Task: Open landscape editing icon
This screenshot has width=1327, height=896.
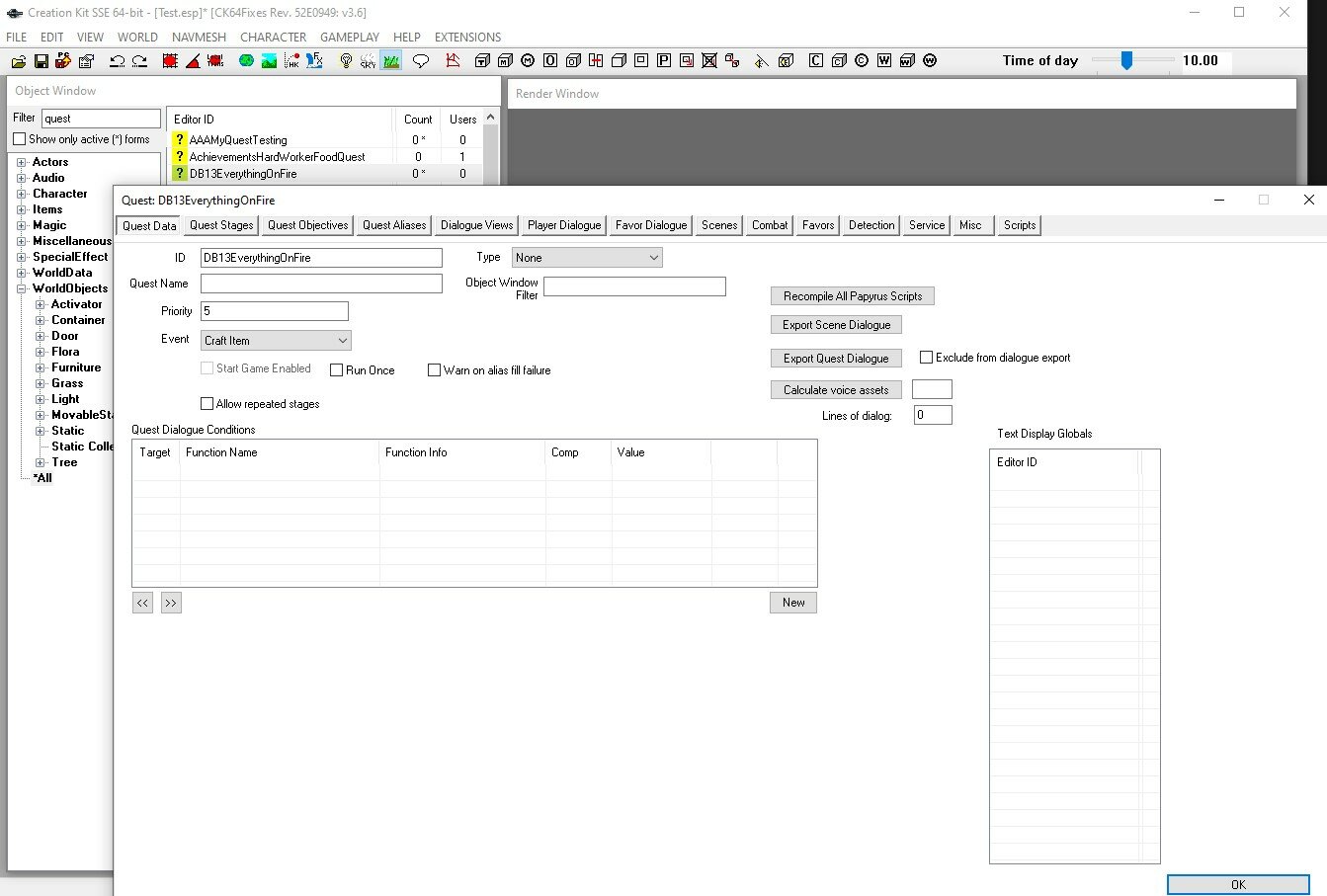Action: [x=269, y=61]
